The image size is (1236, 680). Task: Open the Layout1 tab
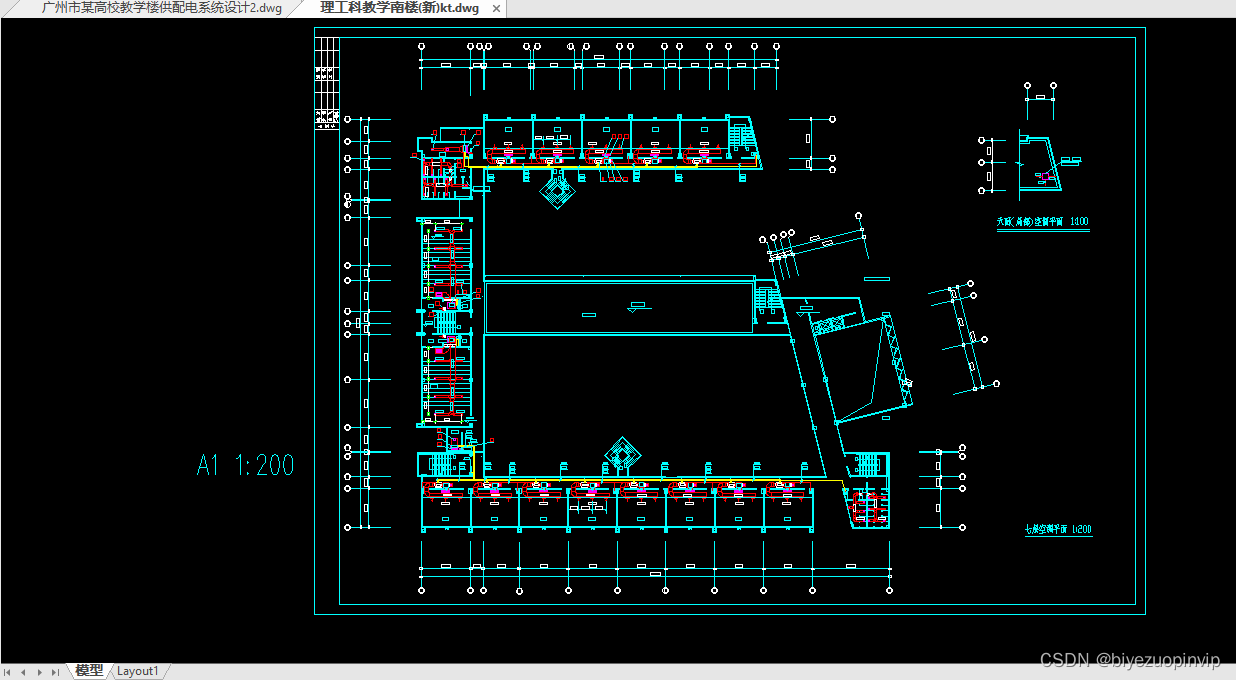tap(137, 671)
